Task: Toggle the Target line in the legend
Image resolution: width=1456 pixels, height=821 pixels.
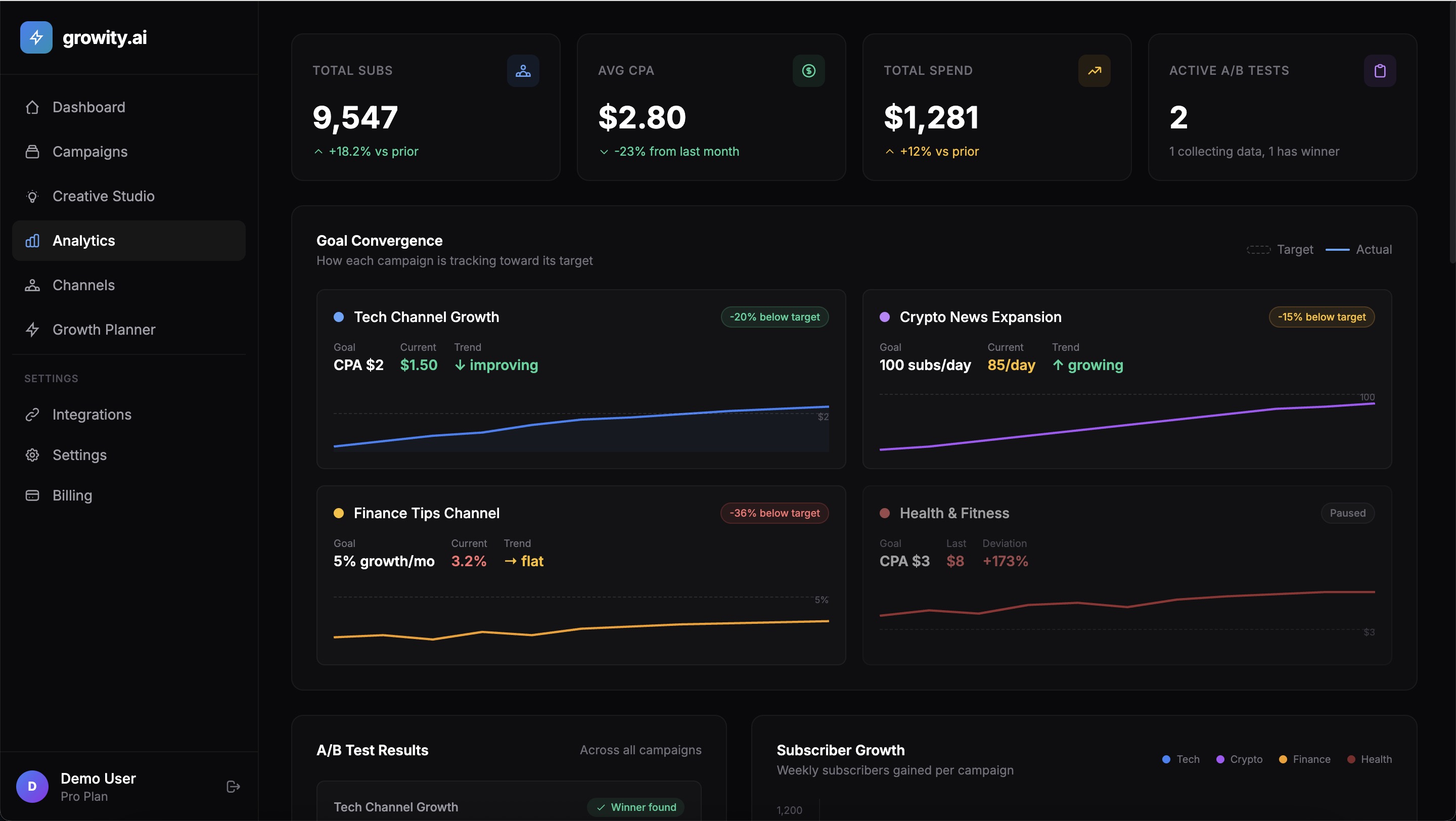Action: point(1280,249)
